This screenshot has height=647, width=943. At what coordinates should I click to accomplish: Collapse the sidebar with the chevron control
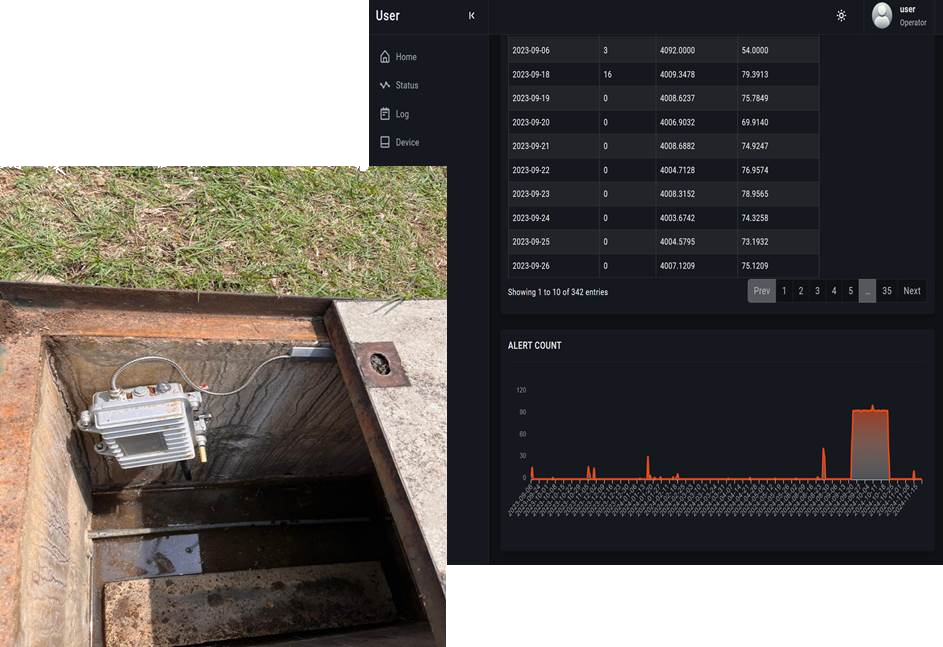click(469, 16)
